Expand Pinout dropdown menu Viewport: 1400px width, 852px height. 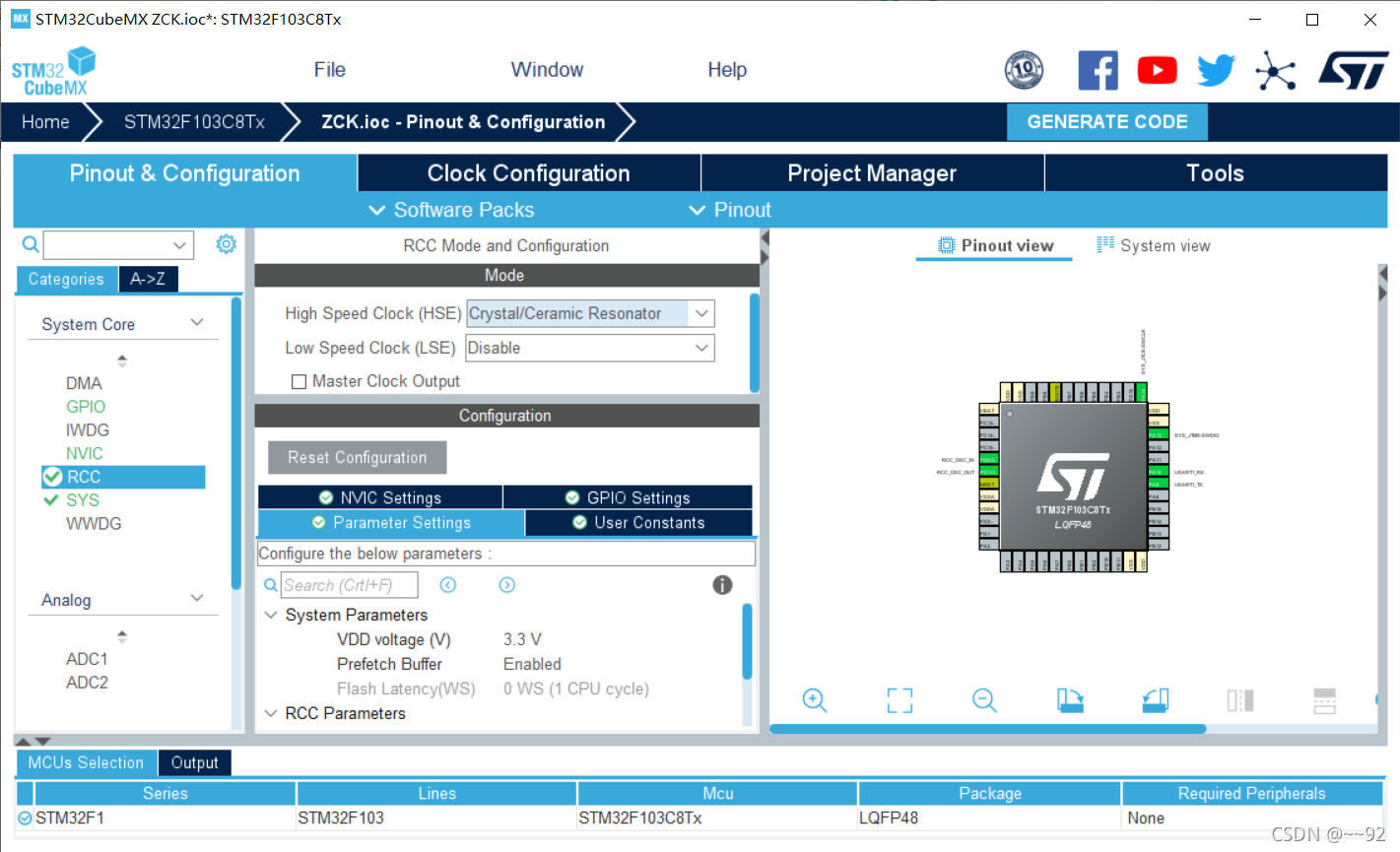[x=730, y=210]
